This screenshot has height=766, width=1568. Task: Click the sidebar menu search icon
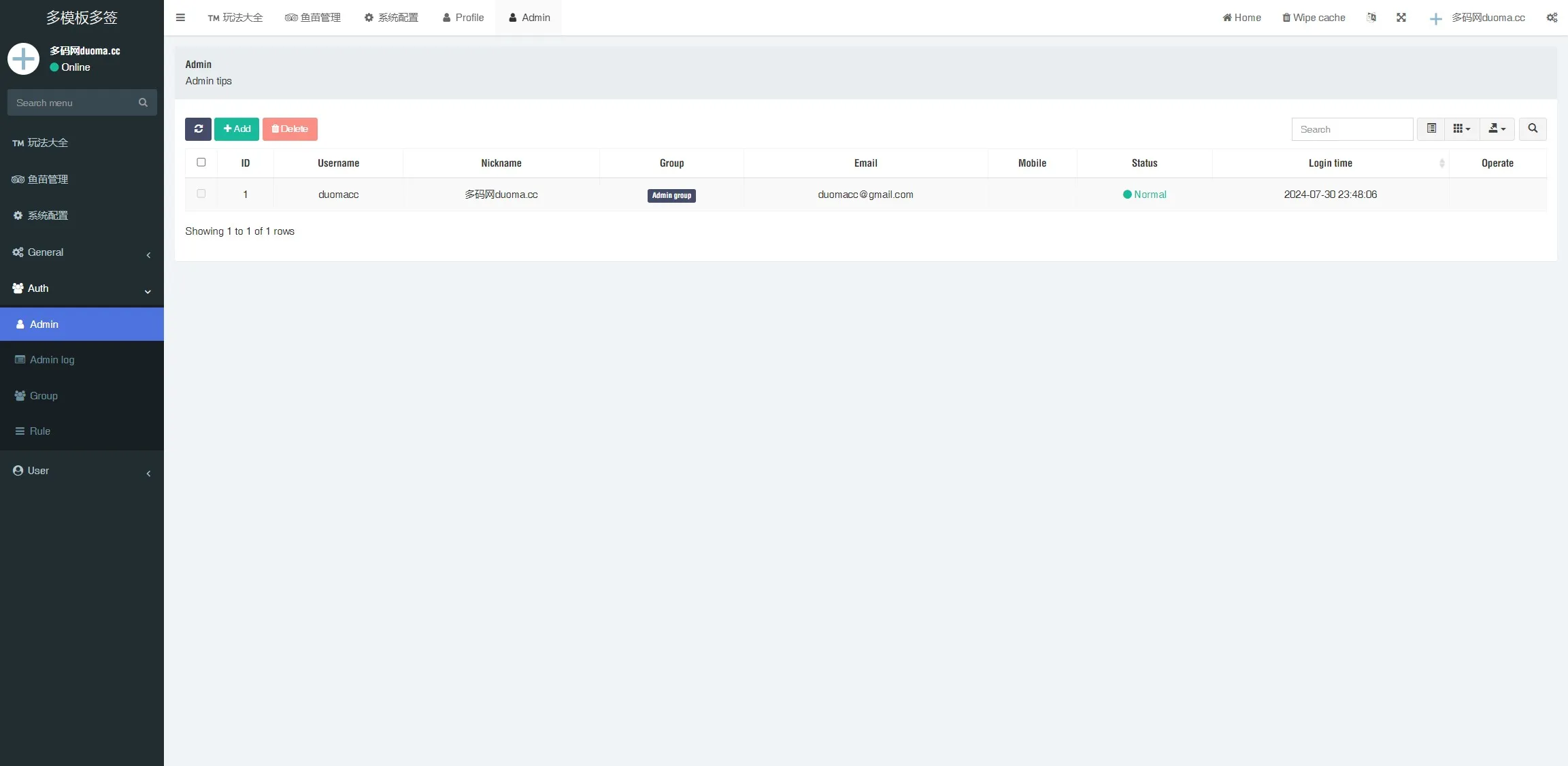(143, 103)
